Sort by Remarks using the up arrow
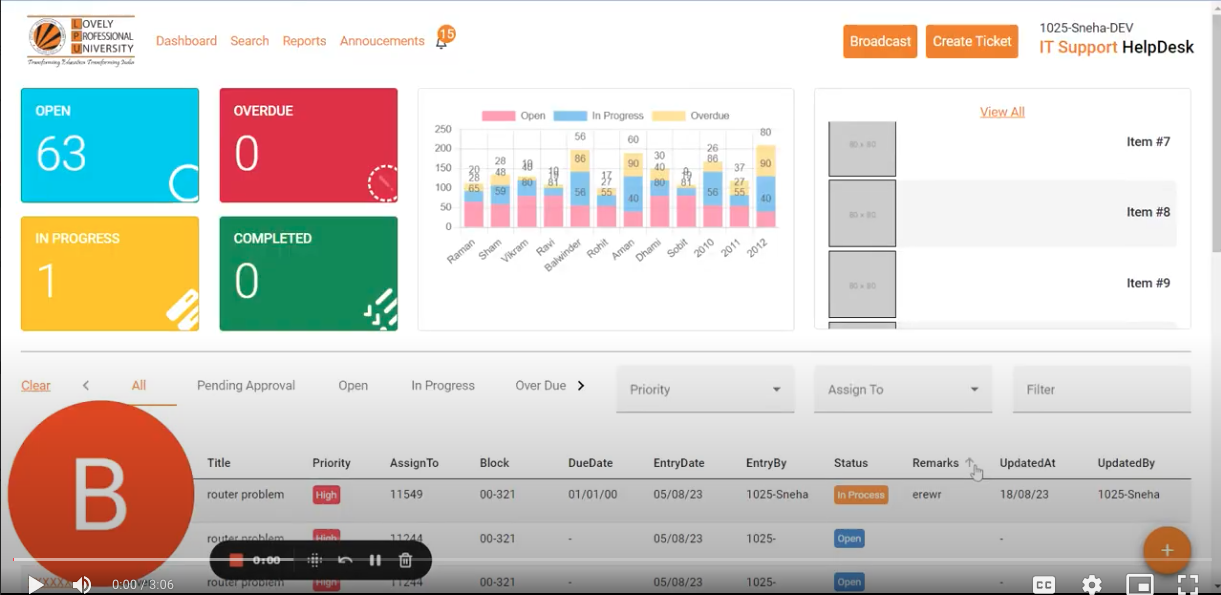This screenshot has width=1221, height=595. coord(969,462)
